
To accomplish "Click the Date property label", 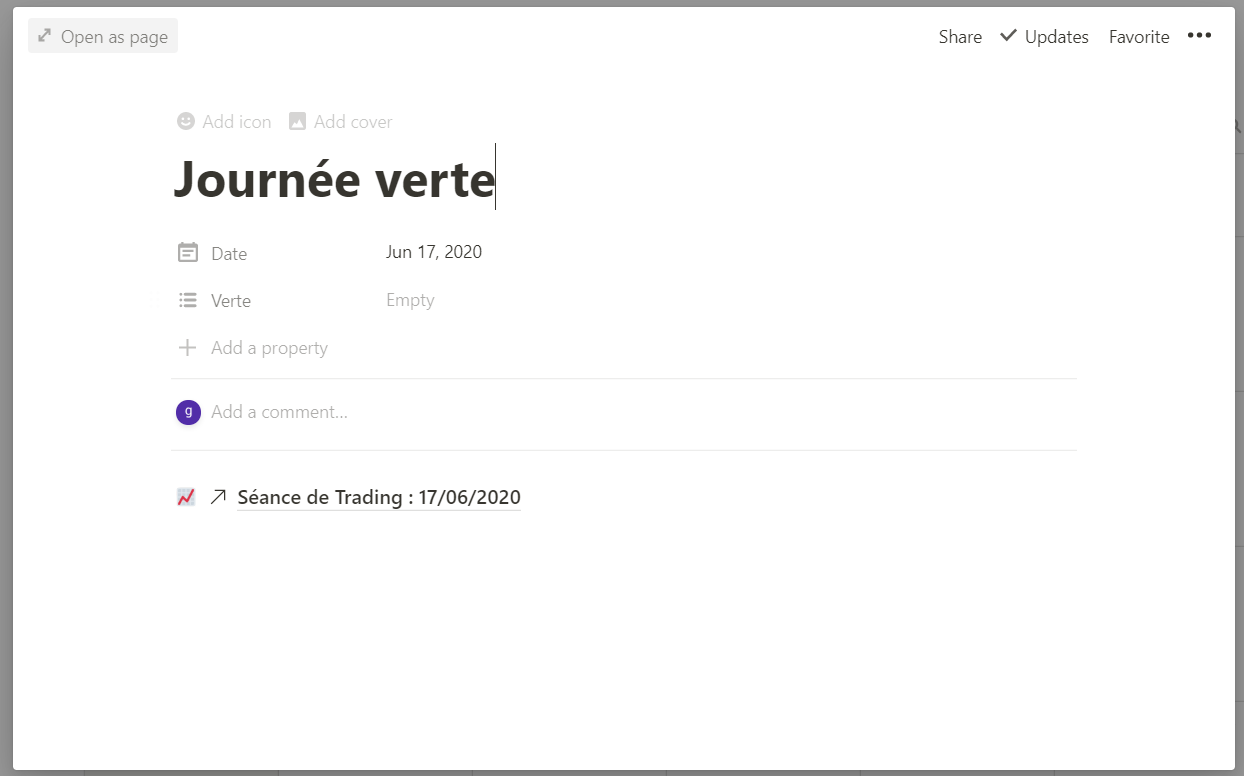I will point(229,254).
